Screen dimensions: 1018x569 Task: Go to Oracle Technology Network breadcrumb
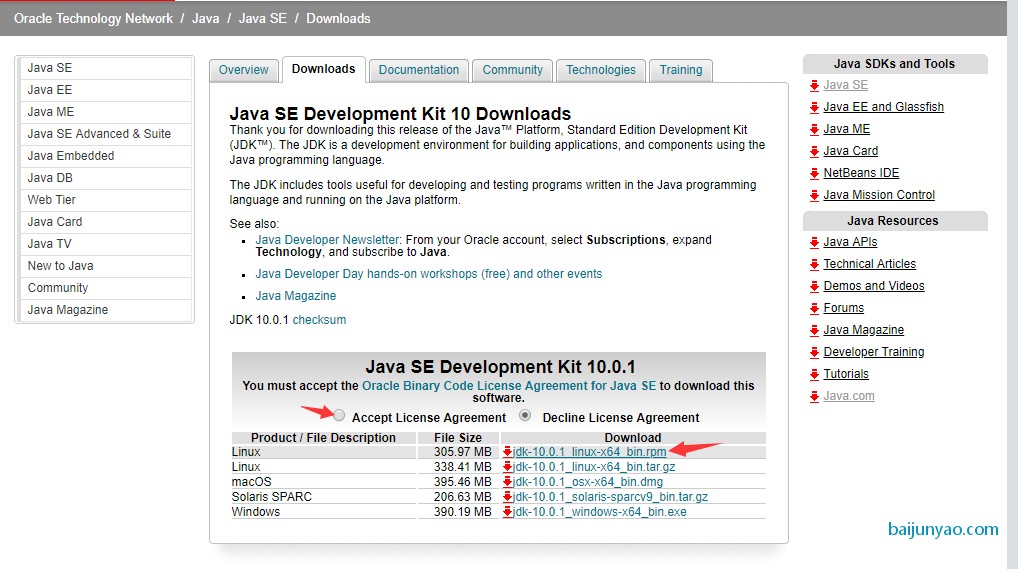[x=93, y=19]
